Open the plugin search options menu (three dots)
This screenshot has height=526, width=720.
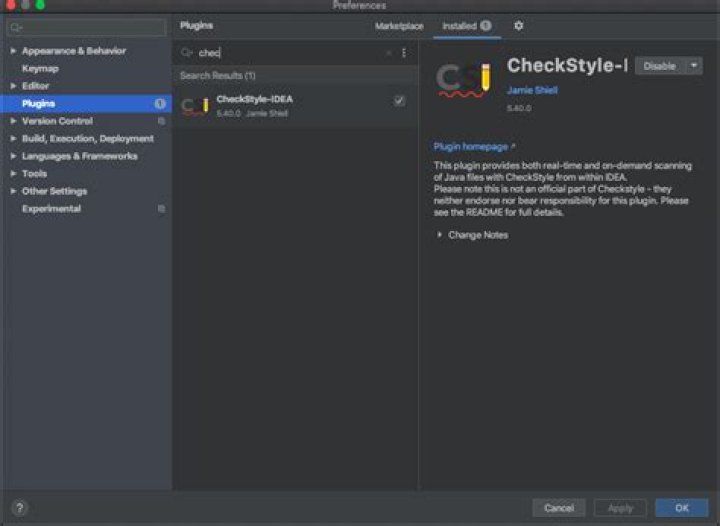404,53
